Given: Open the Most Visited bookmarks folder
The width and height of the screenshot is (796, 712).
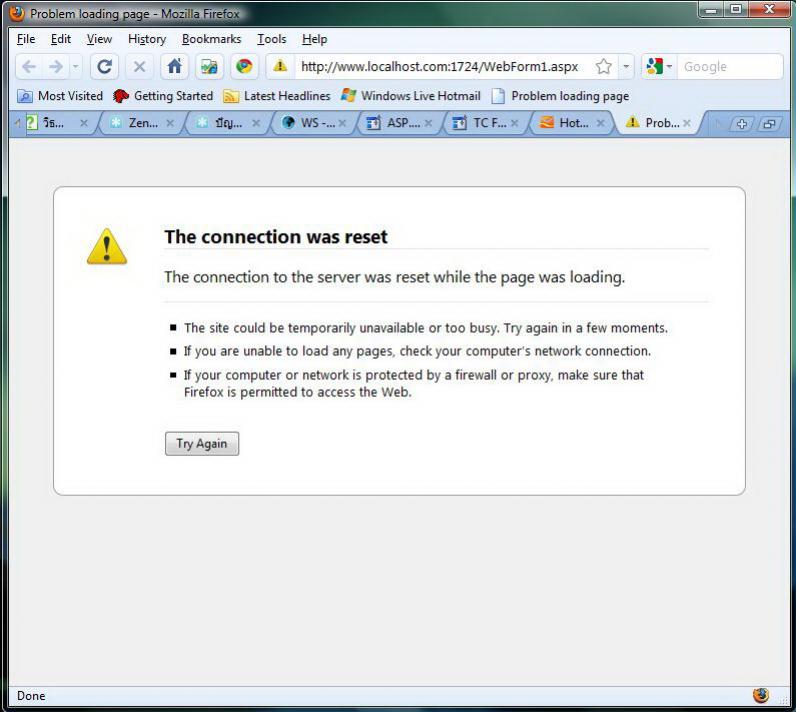Looking at the screenshot, I should (60, 96).
